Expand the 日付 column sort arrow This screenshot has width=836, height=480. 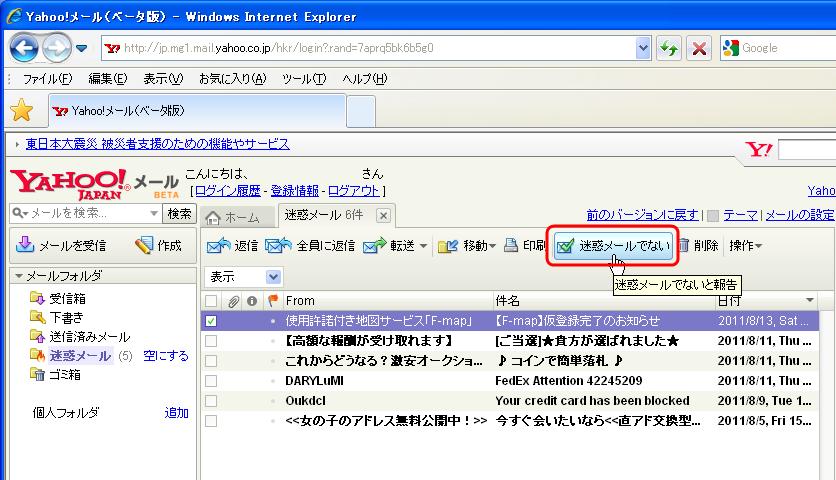click(x=810, y=300)
